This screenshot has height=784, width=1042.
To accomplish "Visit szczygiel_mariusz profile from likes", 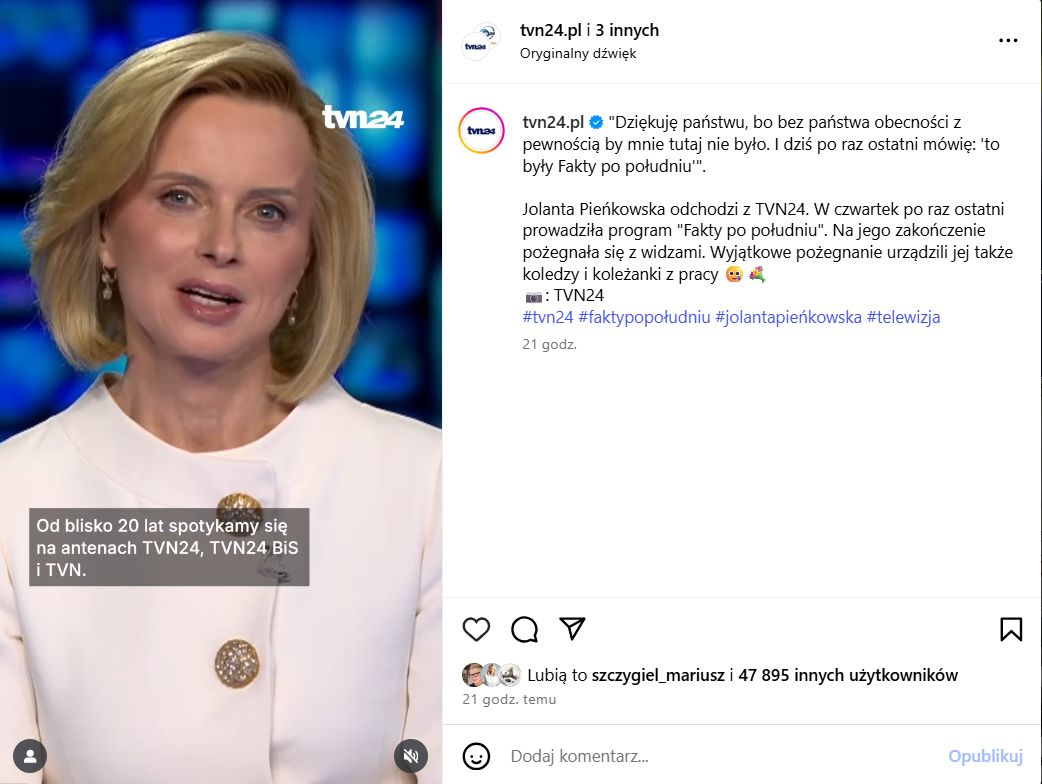I will pos(658,675).
